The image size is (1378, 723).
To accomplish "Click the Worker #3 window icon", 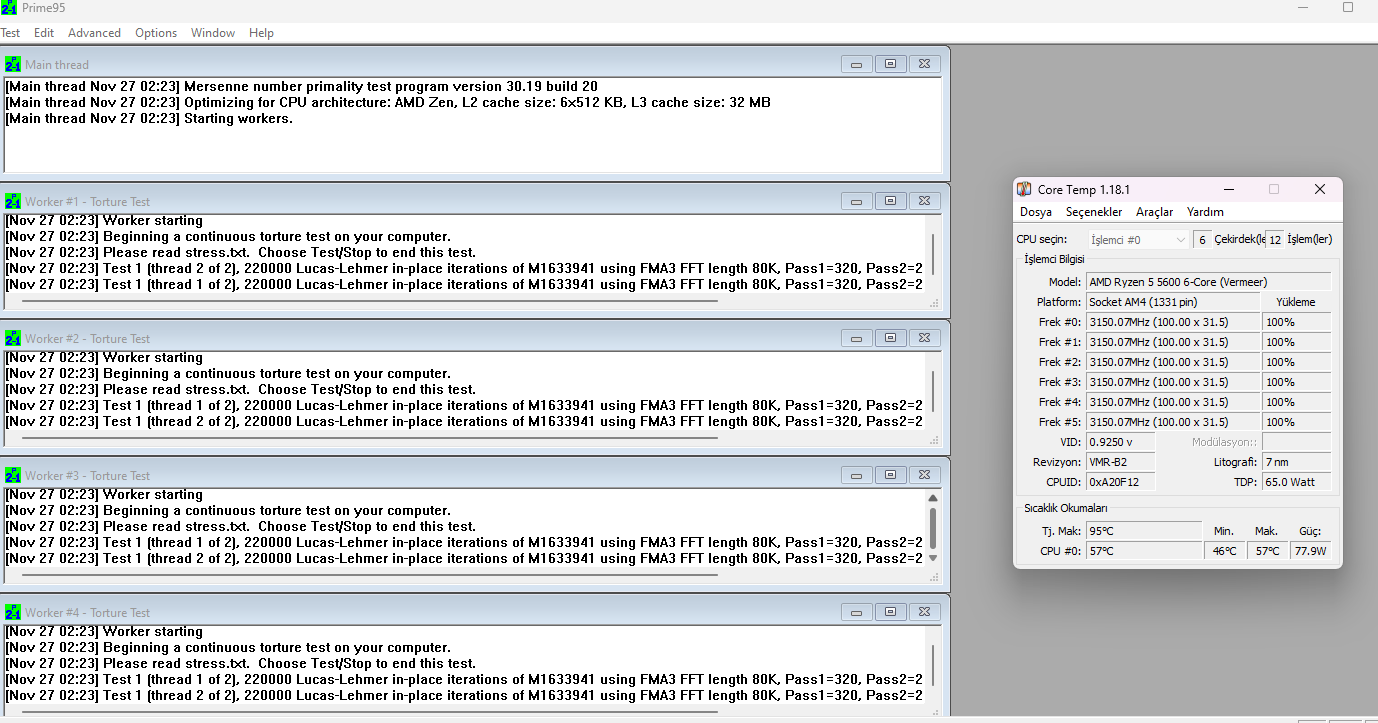I will pyautogui.click(x=13, y=476).
